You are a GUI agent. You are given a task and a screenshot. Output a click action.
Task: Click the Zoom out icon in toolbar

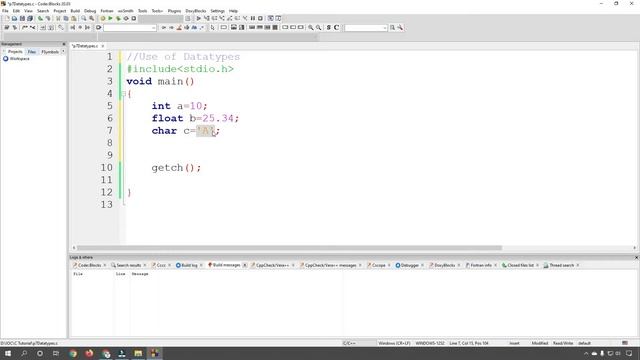[318, 27]
